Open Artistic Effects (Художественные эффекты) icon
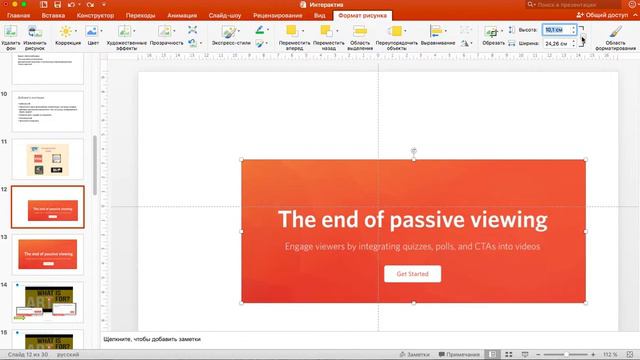 tap(124, 31)
